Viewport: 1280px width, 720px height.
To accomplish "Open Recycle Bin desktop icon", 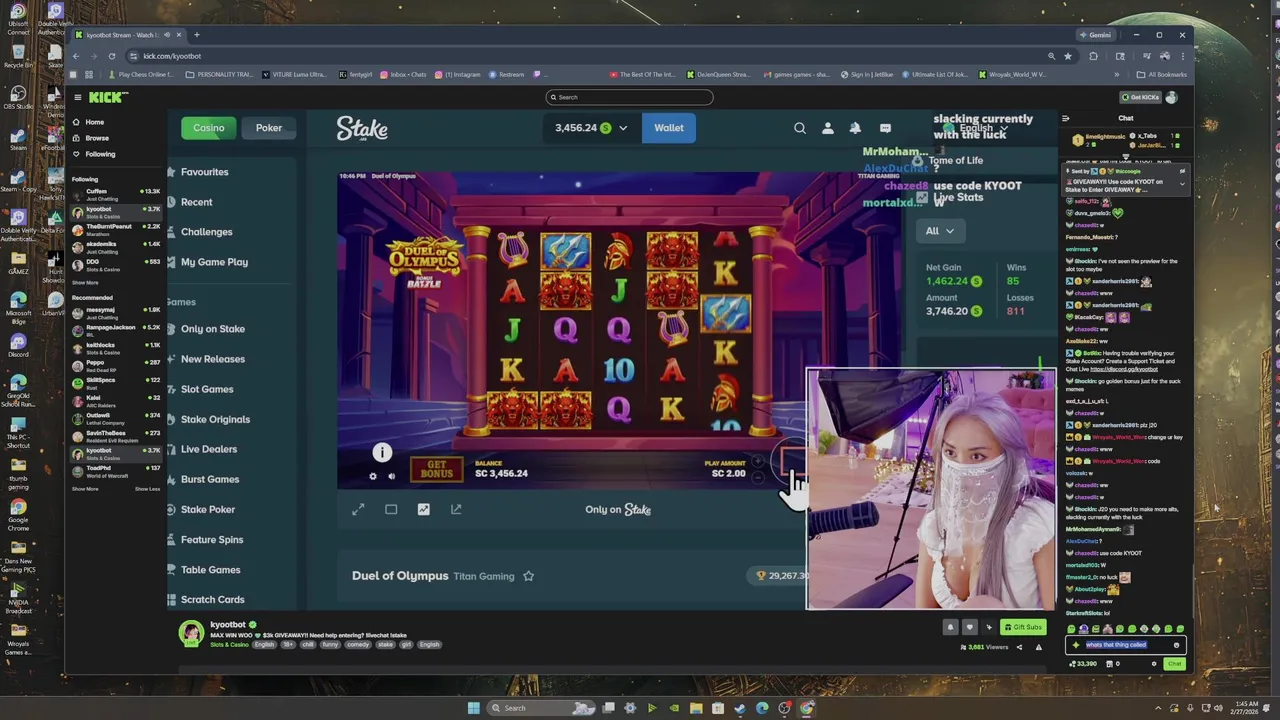I will click(x=18, y=55).
